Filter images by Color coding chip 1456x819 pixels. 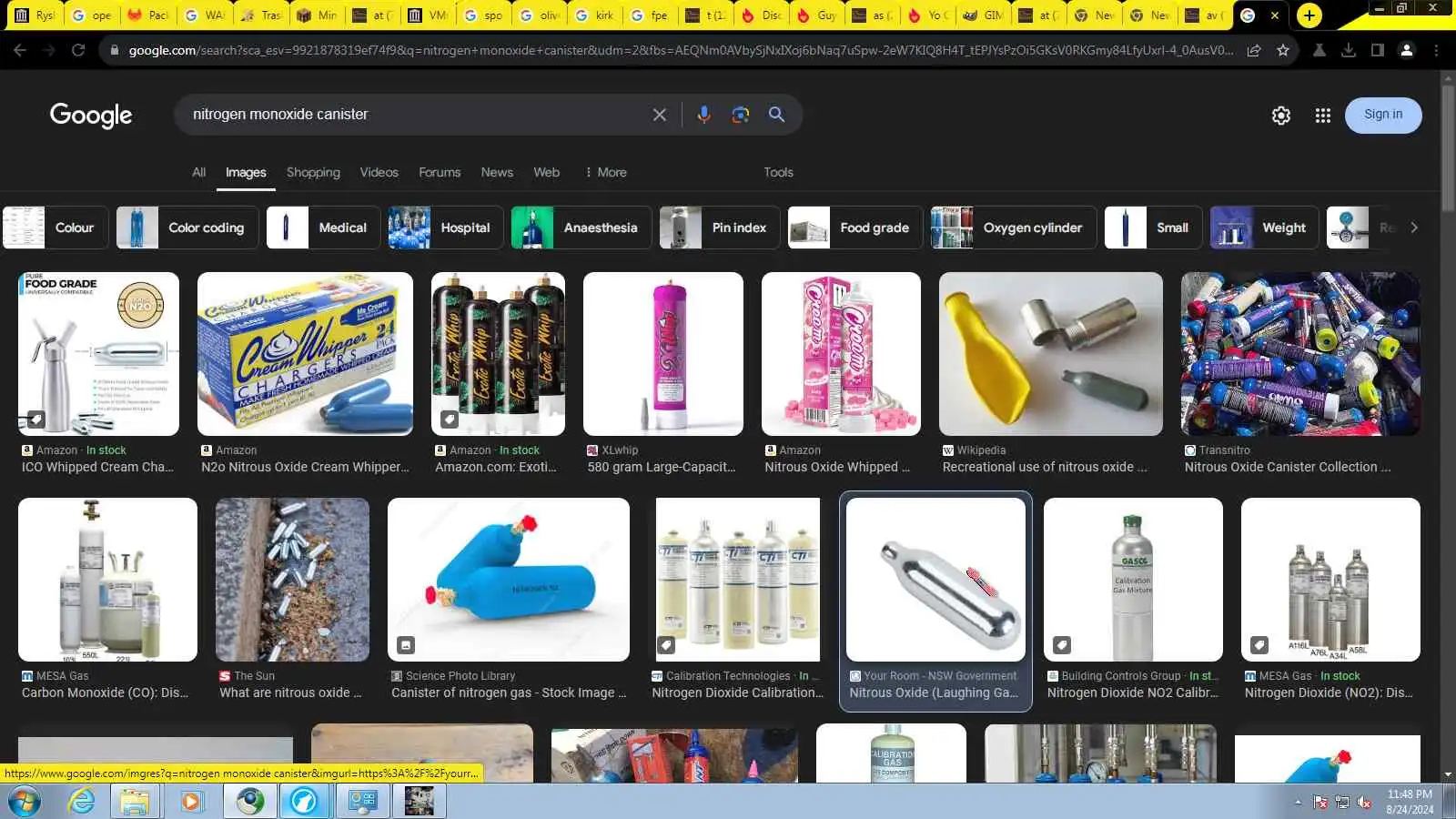[x=187, y=227]
